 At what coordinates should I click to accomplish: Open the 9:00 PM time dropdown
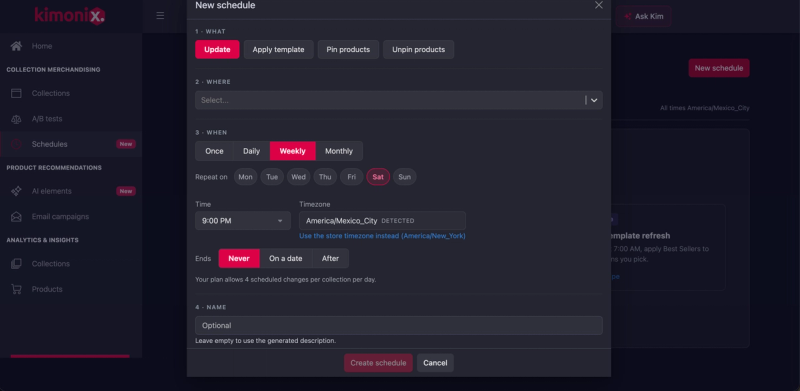click(243, 221)
